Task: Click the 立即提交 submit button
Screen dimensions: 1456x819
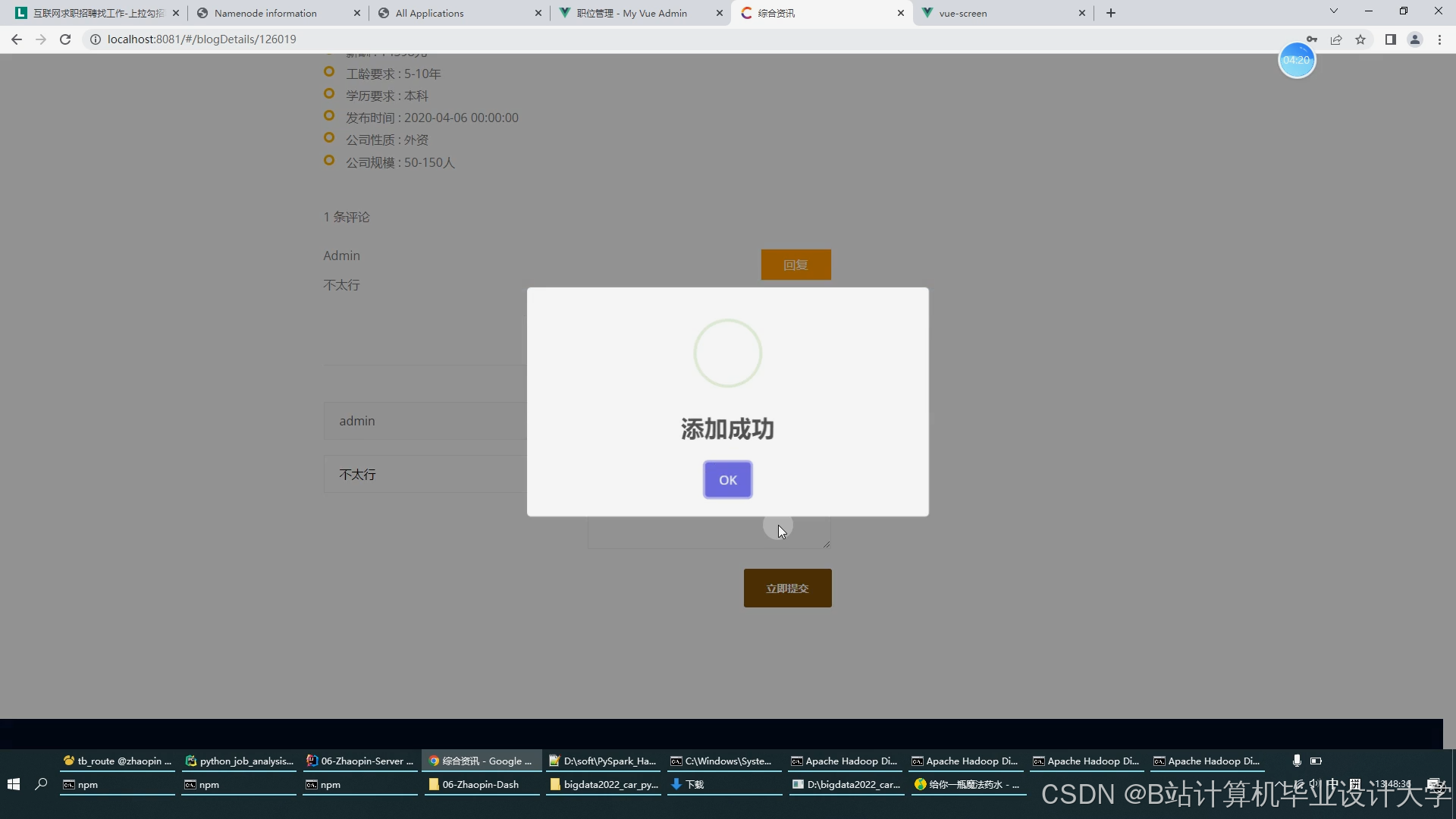Action: pos(787,588)
